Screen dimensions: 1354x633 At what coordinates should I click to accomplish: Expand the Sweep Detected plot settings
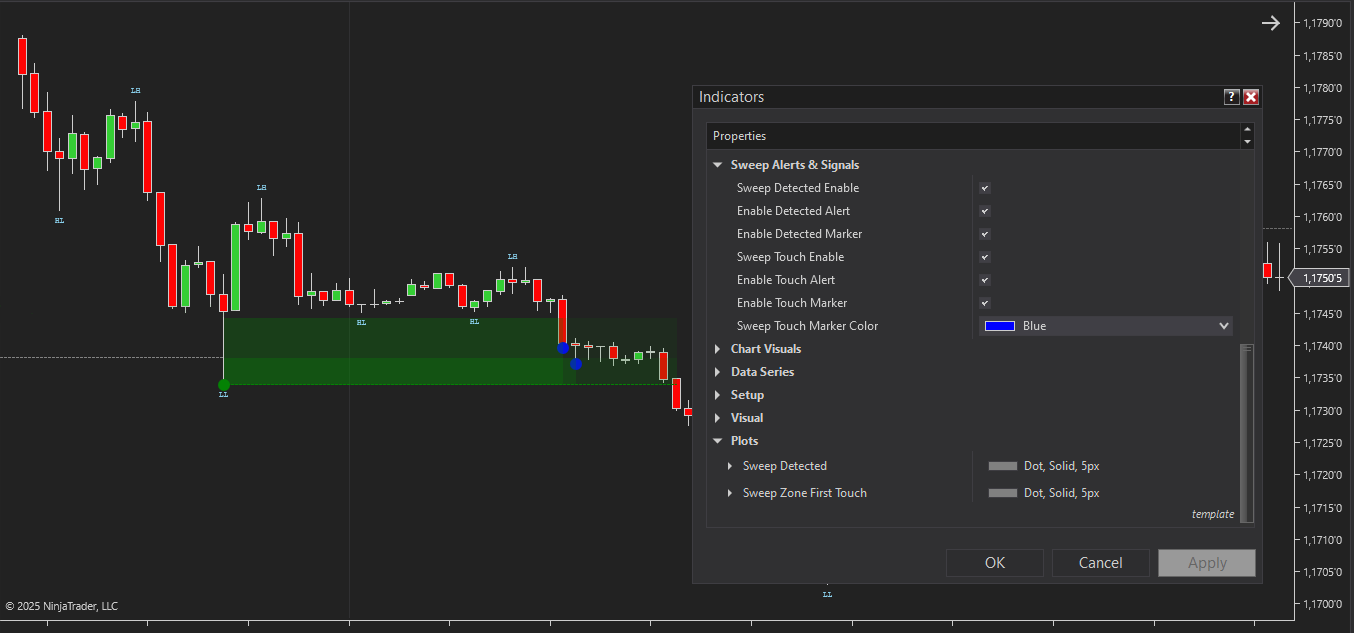(731, 466)
